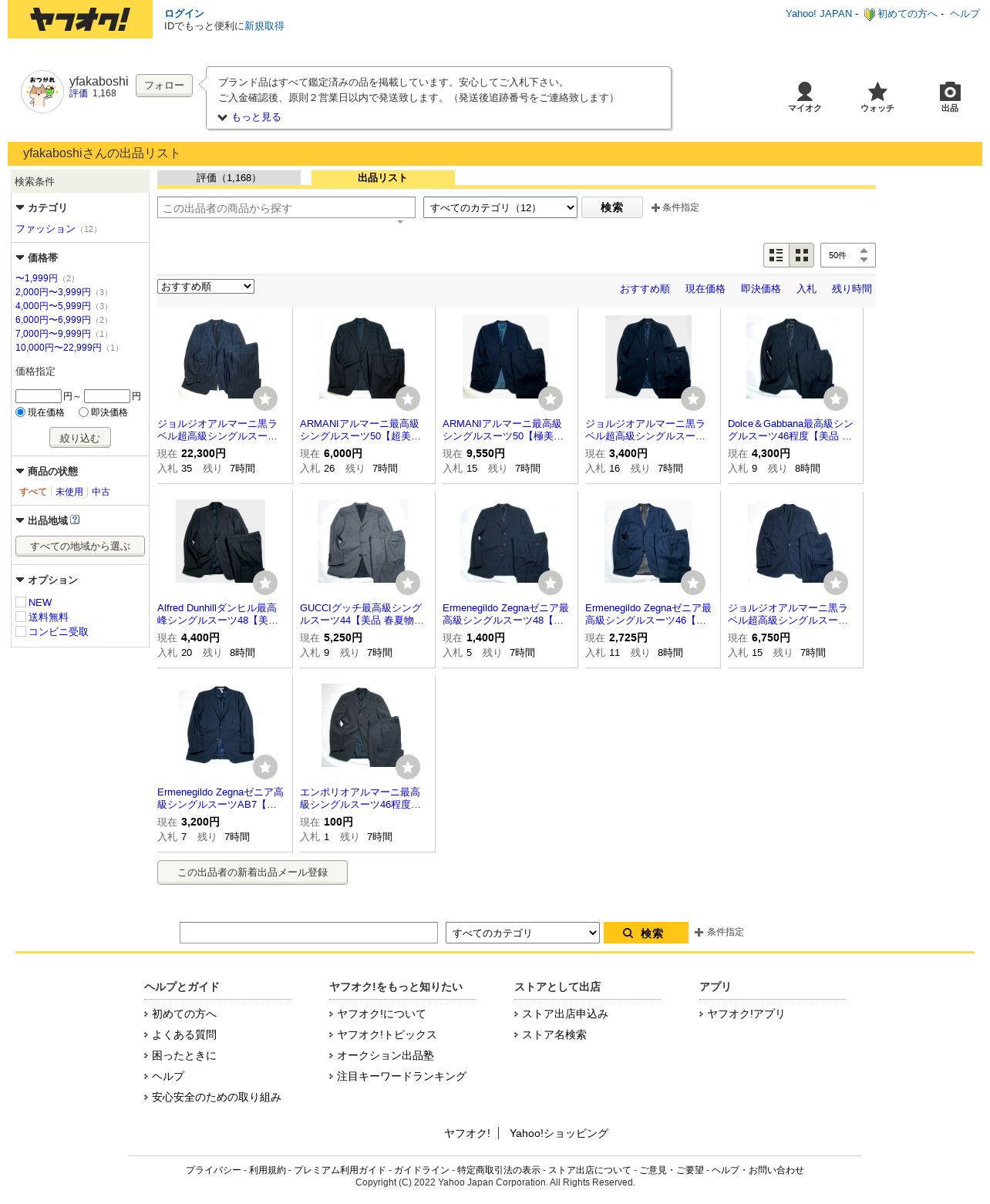Image resolution: width=990 pixels, height=1204 pixels.
Task: Watch the 6,000円 ARMANI suit via star
Action: 408,399
